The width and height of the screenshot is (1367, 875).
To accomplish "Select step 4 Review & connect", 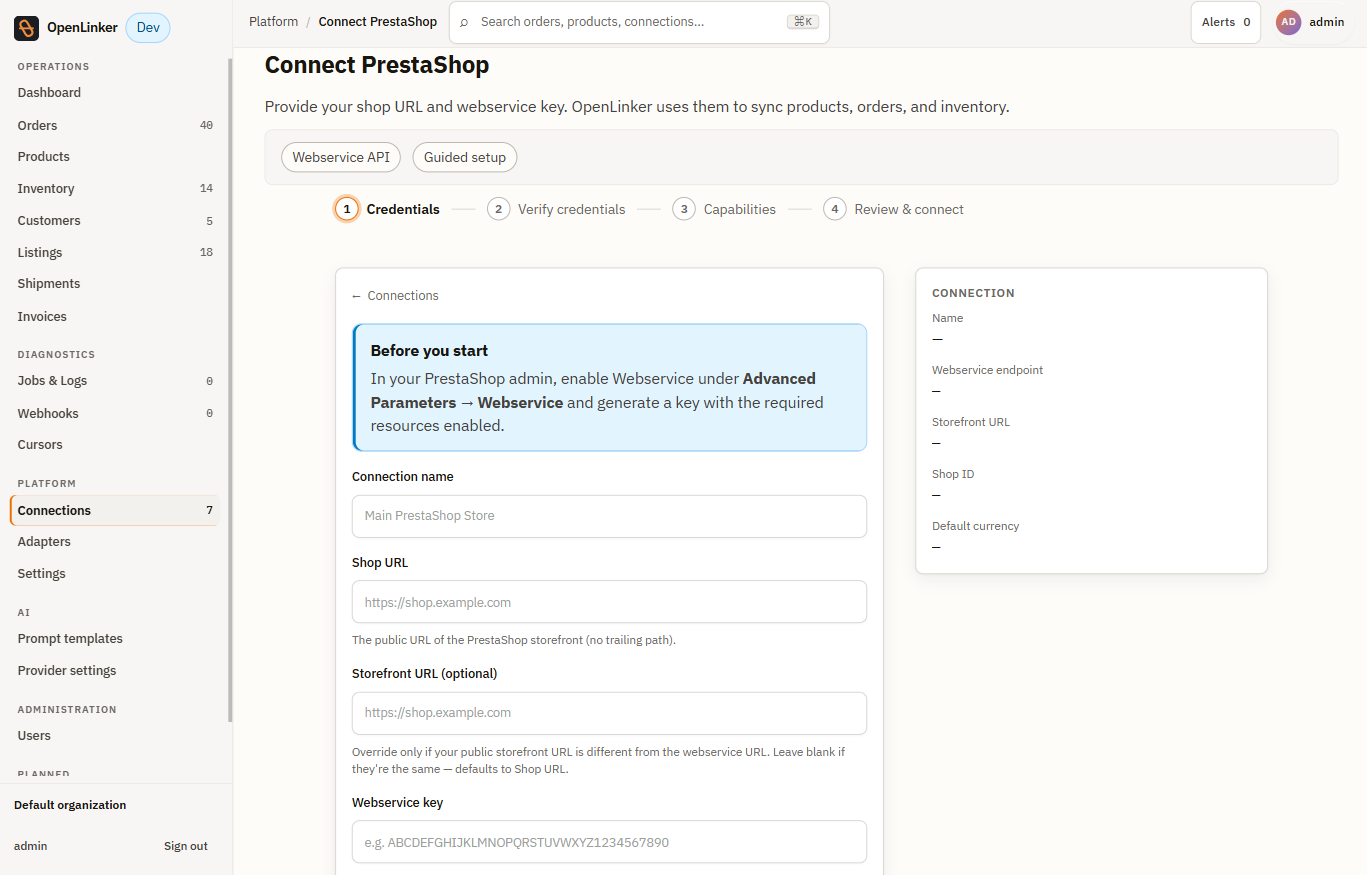I will 894,209.
